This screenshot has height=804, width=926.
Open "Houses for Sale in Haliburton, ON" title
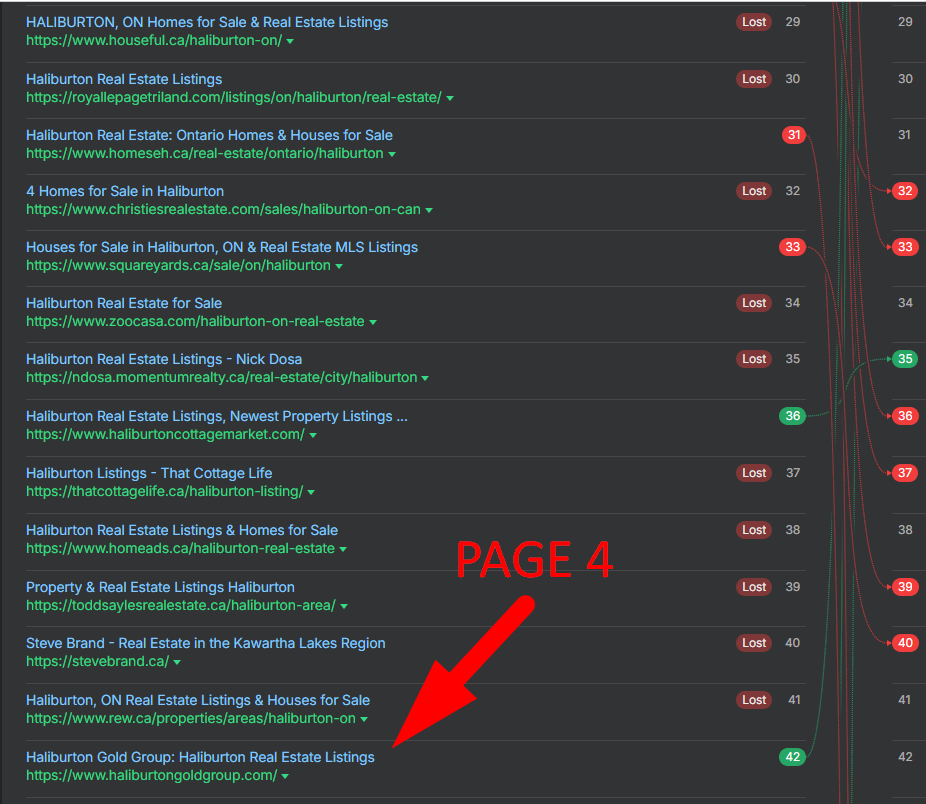[222, 248]
